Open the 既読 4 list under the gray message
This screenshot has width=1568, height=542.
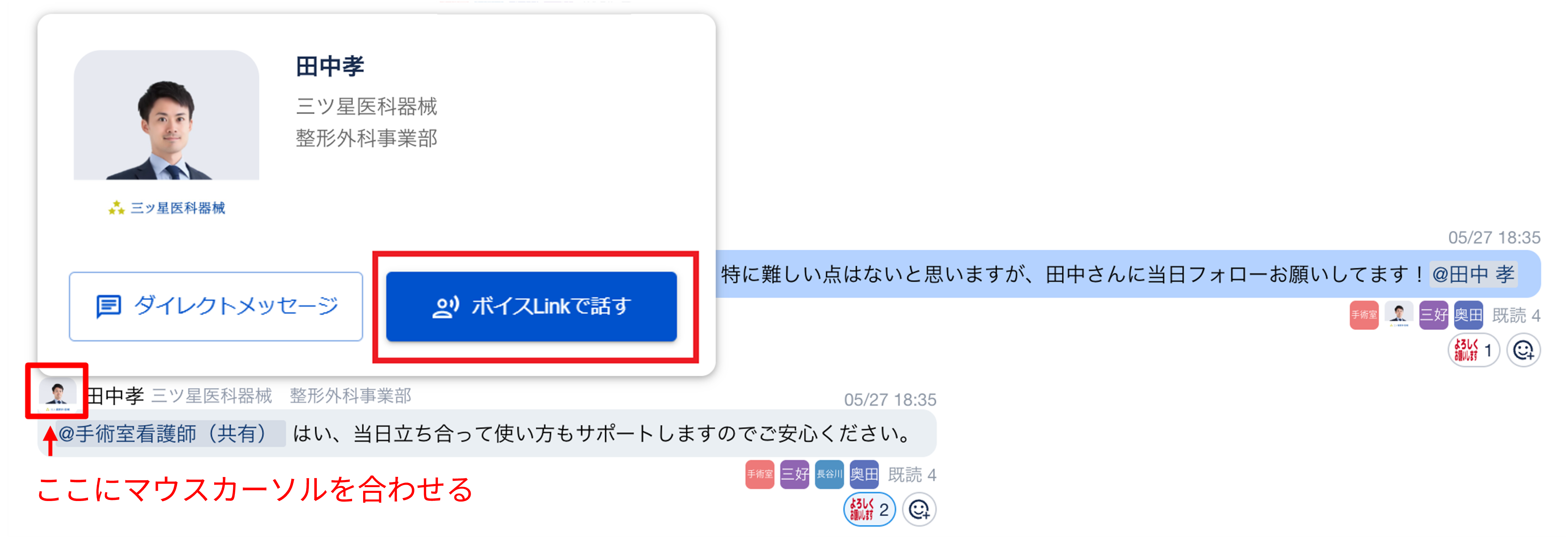pyautogui.click(x=912, y=474)
